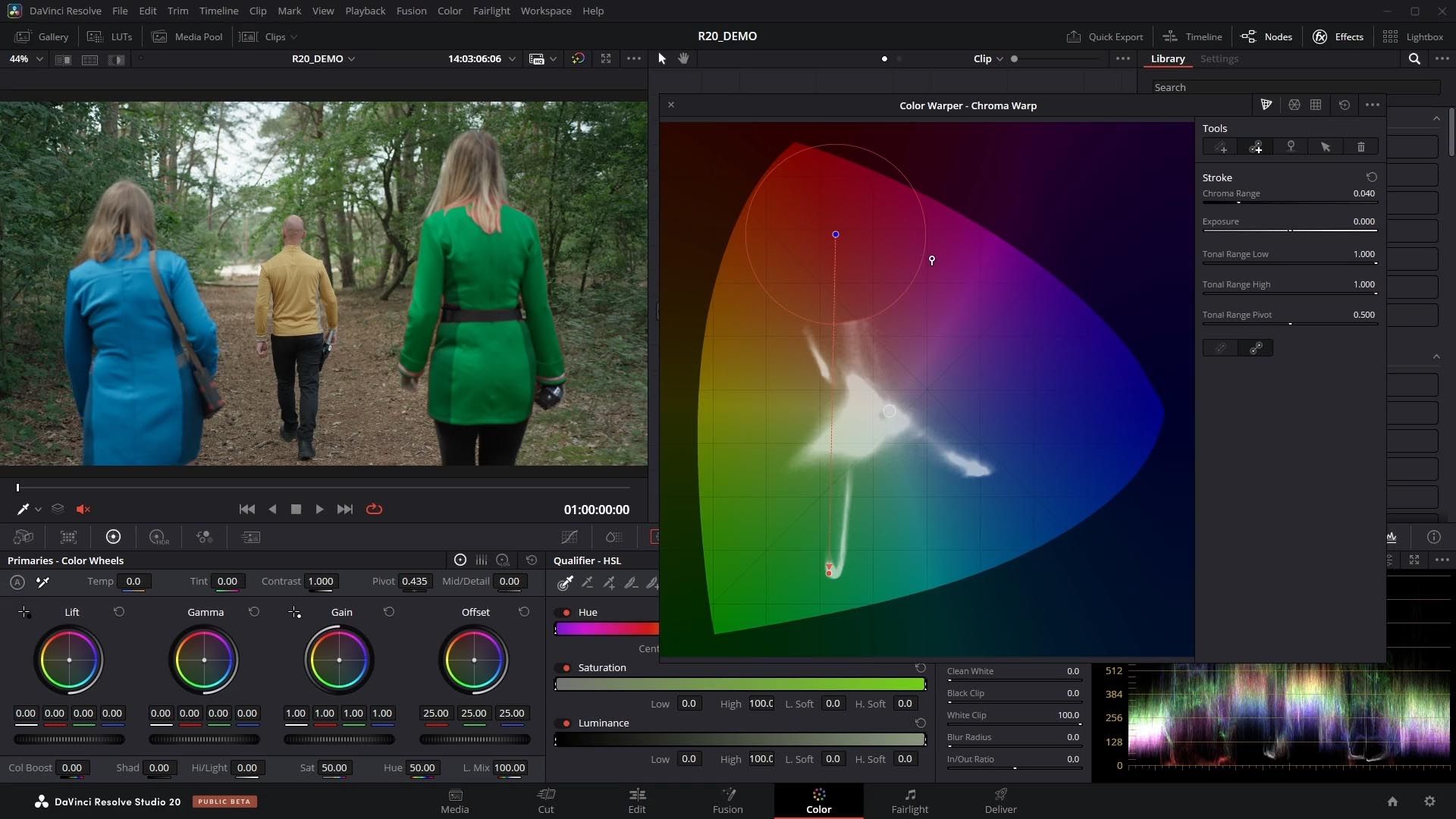Open the Clip mode dropdown
Viewport: 1456px width, 819px height.
coord(988,59)
